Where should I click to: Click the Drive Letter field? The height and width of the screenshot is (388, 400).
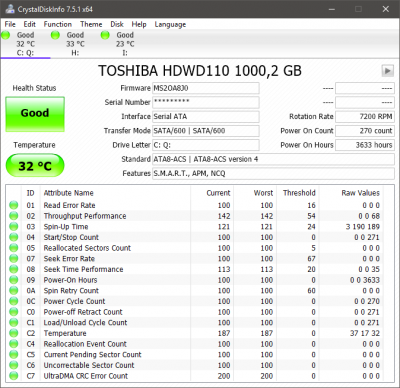point(206,145)
